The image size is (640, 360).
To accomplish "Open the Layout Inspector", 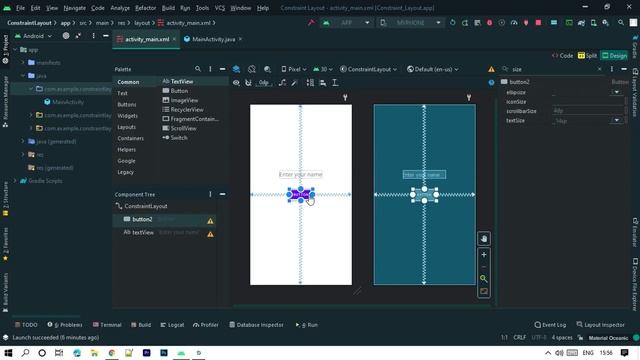I will click(600, 325).
